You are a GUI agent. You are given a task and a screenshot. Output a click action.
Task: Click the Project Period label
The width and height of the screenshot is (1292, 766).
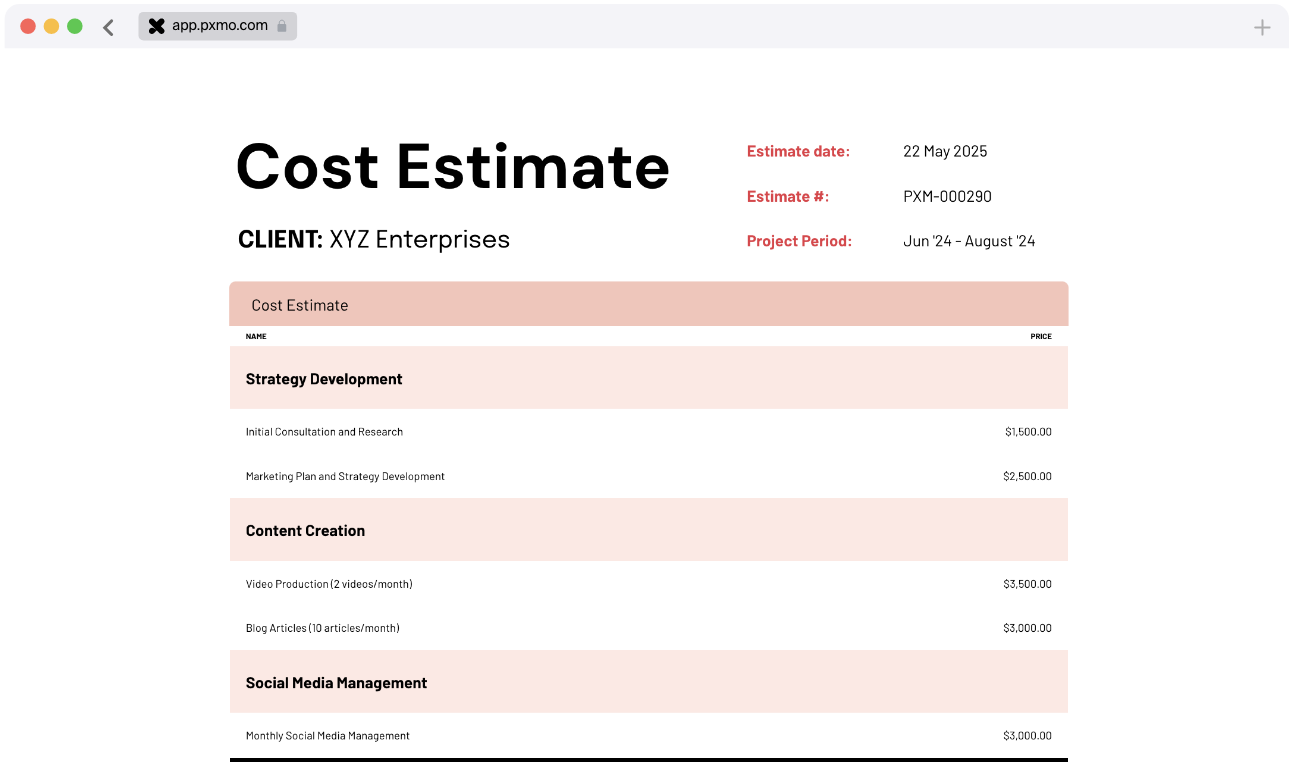(798, 241)
